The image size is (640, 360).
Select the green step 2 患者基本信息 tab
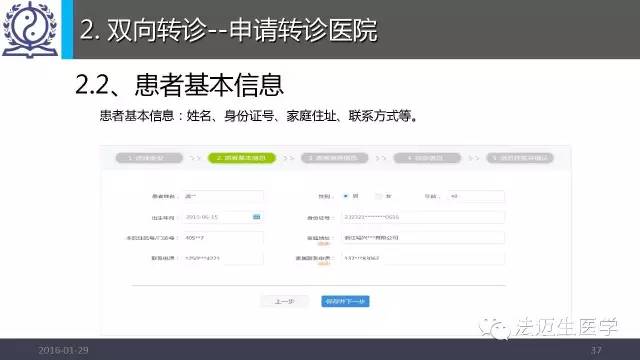[242, 158]
